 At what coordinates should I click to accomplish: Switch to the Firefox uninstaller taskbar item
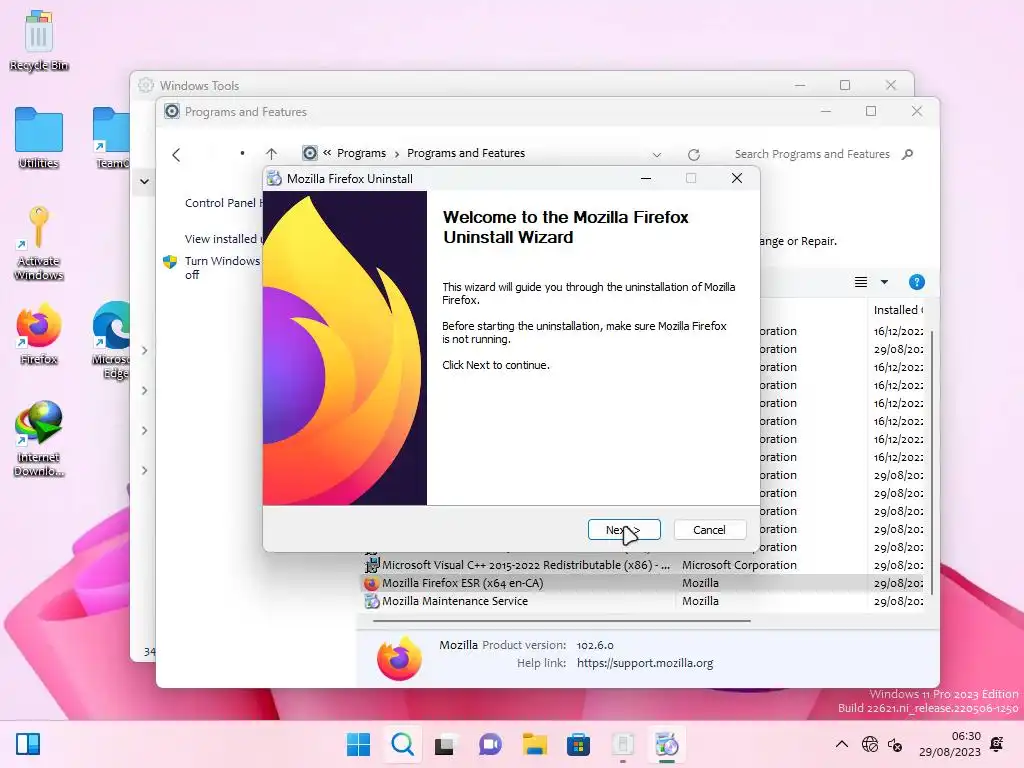[666, 744]
